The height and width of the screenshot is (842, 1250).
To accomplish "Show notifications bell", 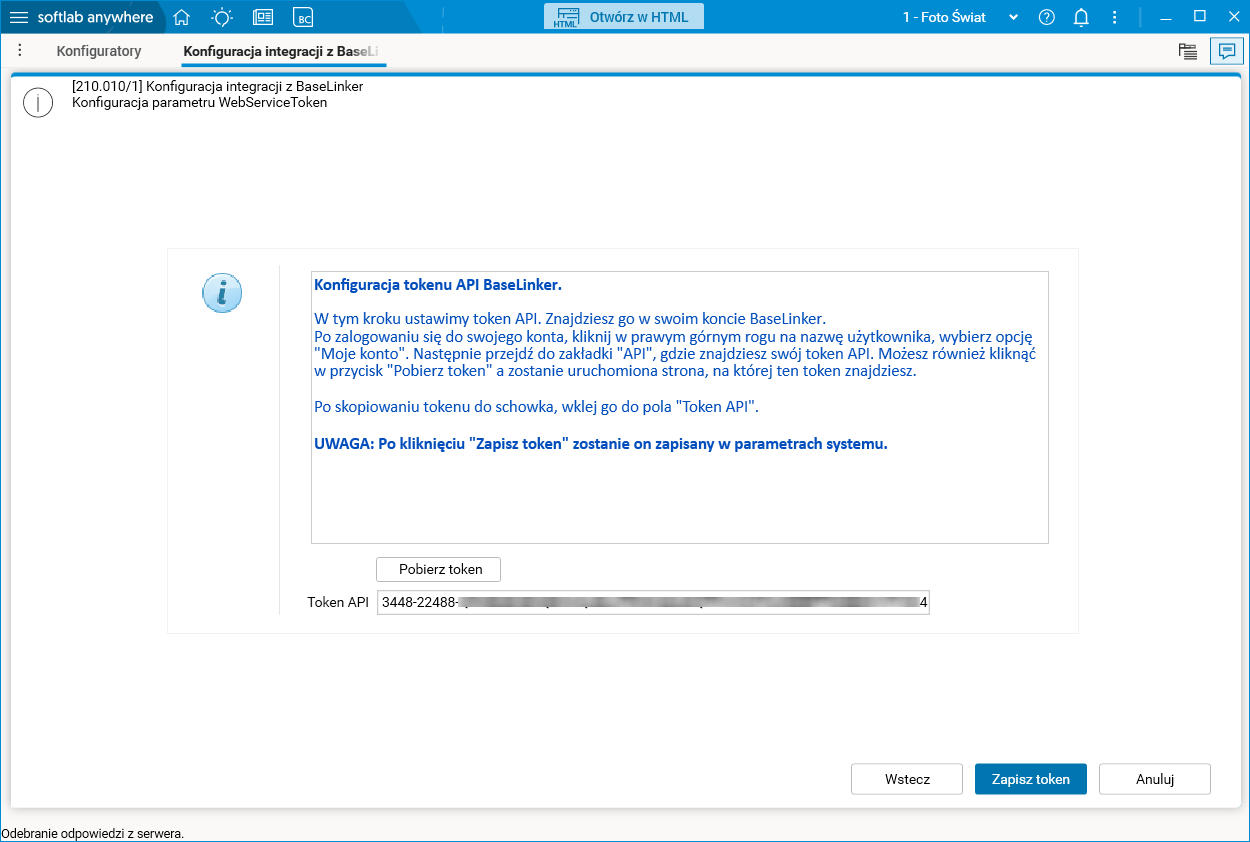I will 1081,17.
